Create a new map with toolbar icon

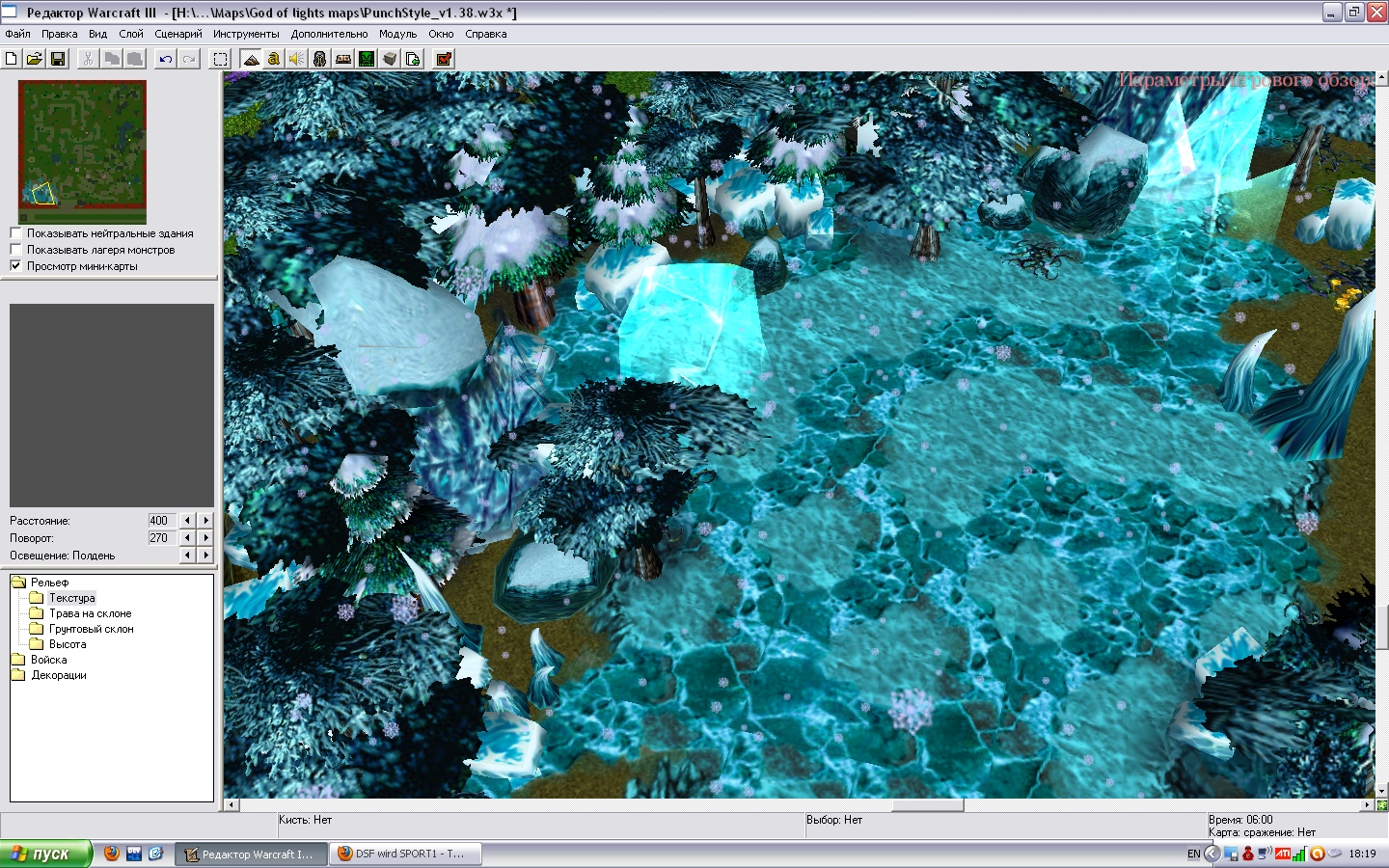(12, 59)
